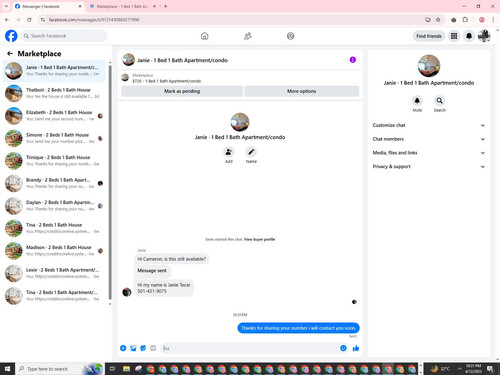Viewport: 500px width, 375px height.
Task: Send a thumbs-up like
Action: point(356,348)
